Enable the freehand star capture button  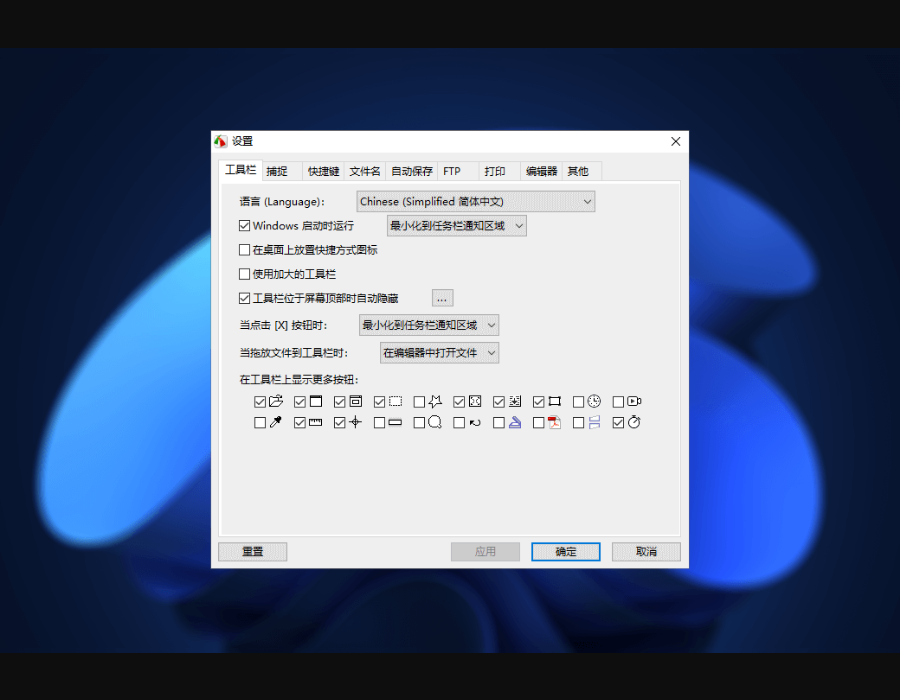[420, 402]
